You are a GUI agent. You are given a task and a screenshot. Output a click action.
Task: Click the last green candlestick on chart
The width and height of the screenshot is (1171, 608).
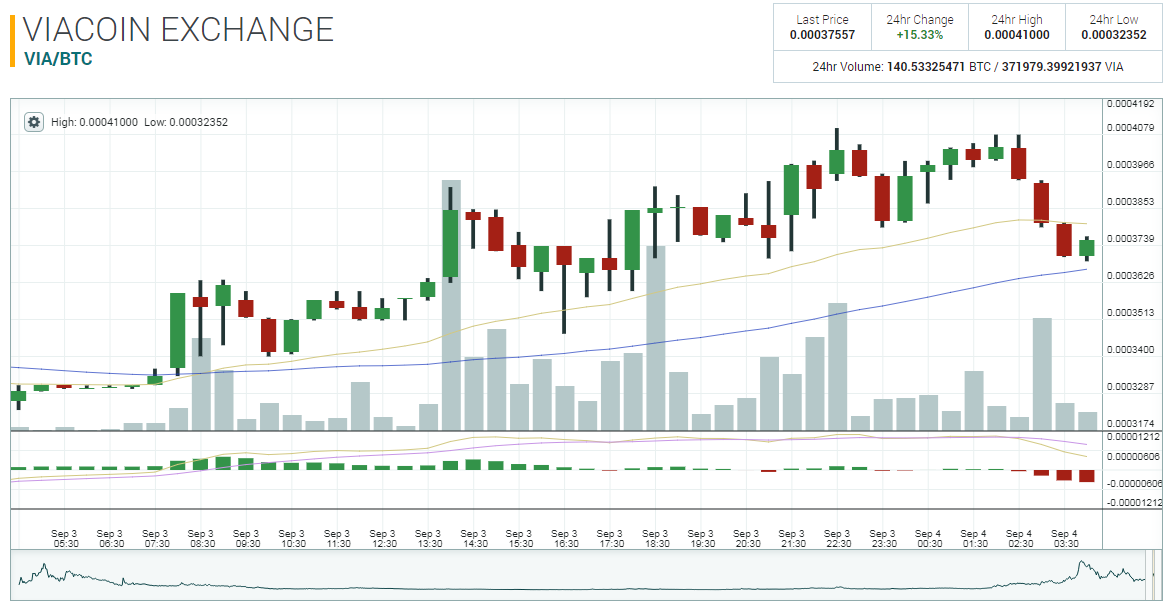(1087, 248)
